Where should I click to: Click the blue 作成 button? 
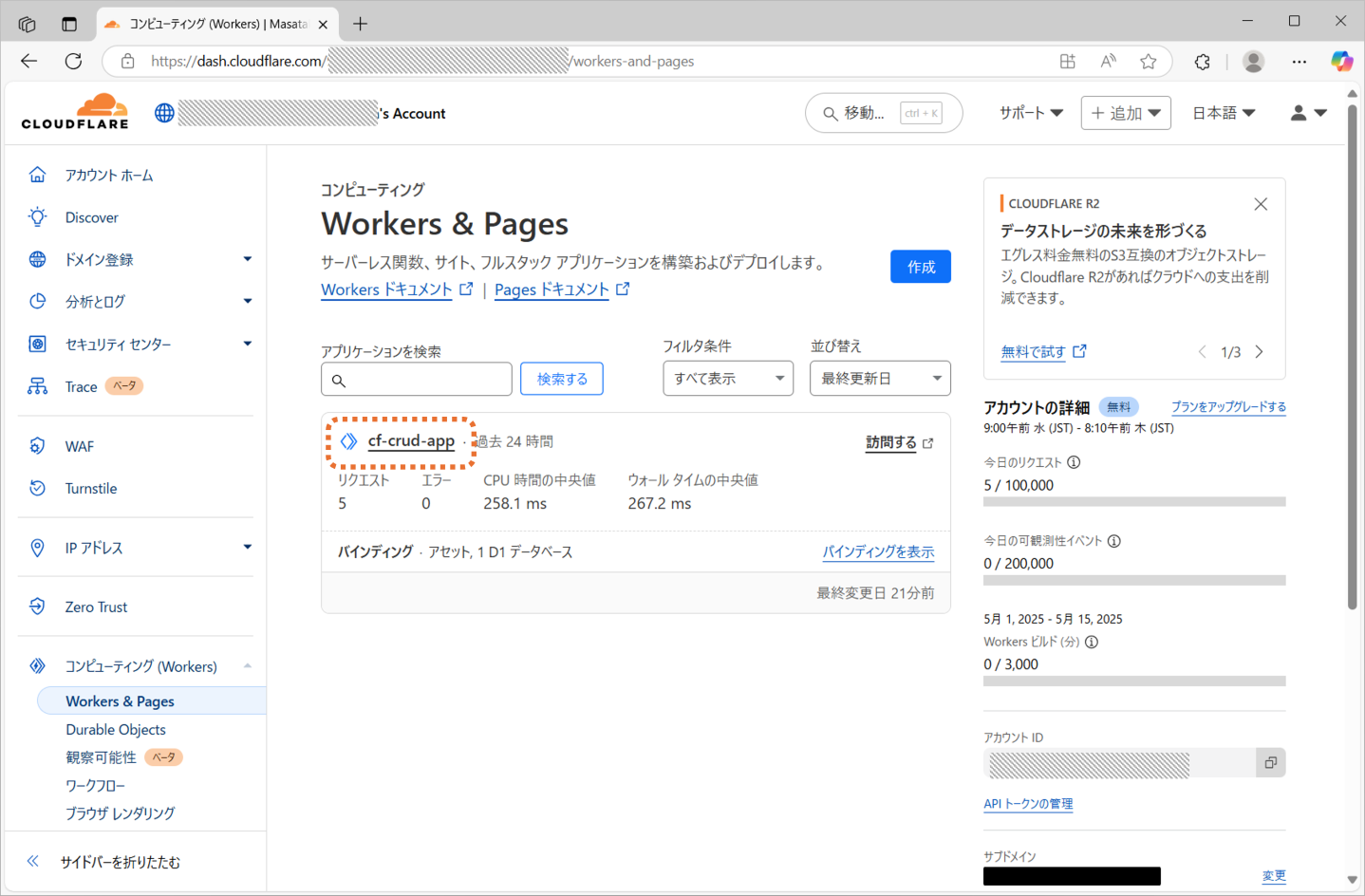tap(921, 267)
